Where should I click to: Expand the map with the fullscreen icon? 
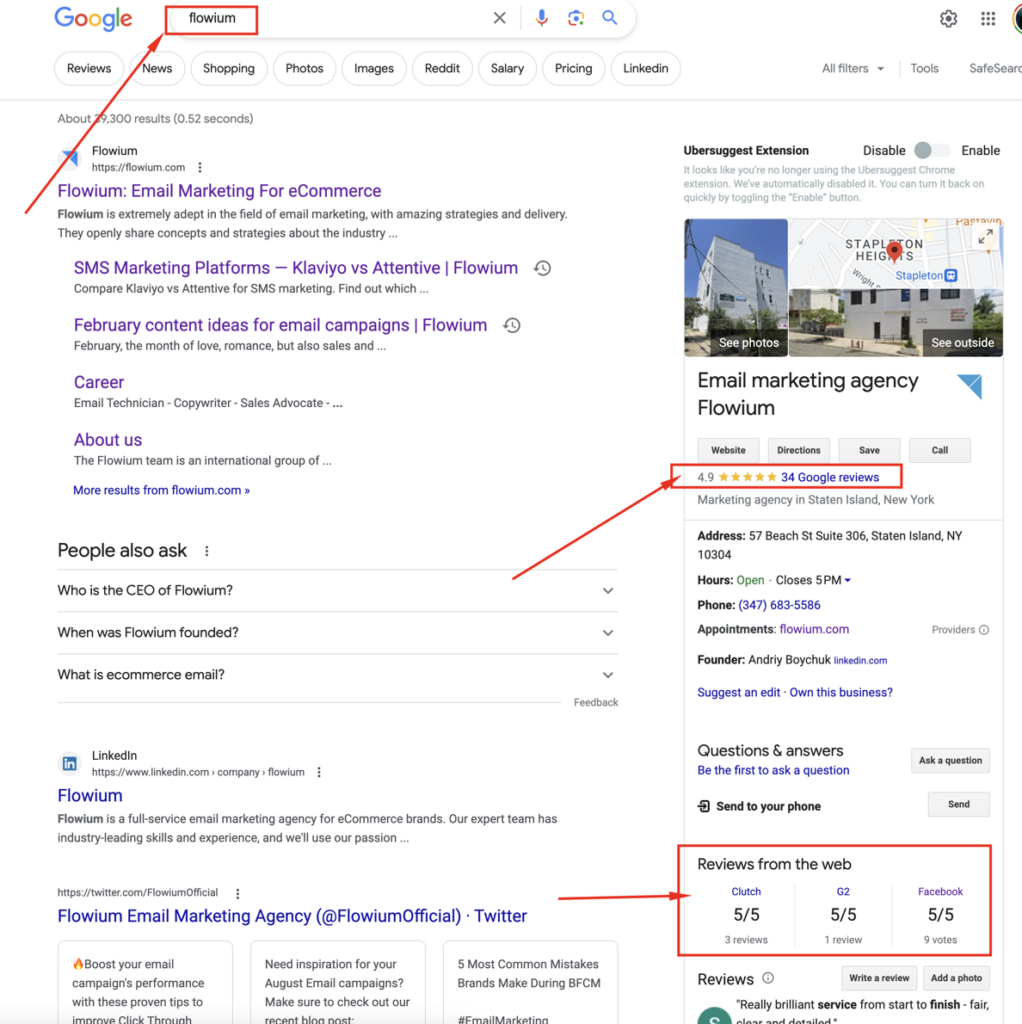coord(985,236)
